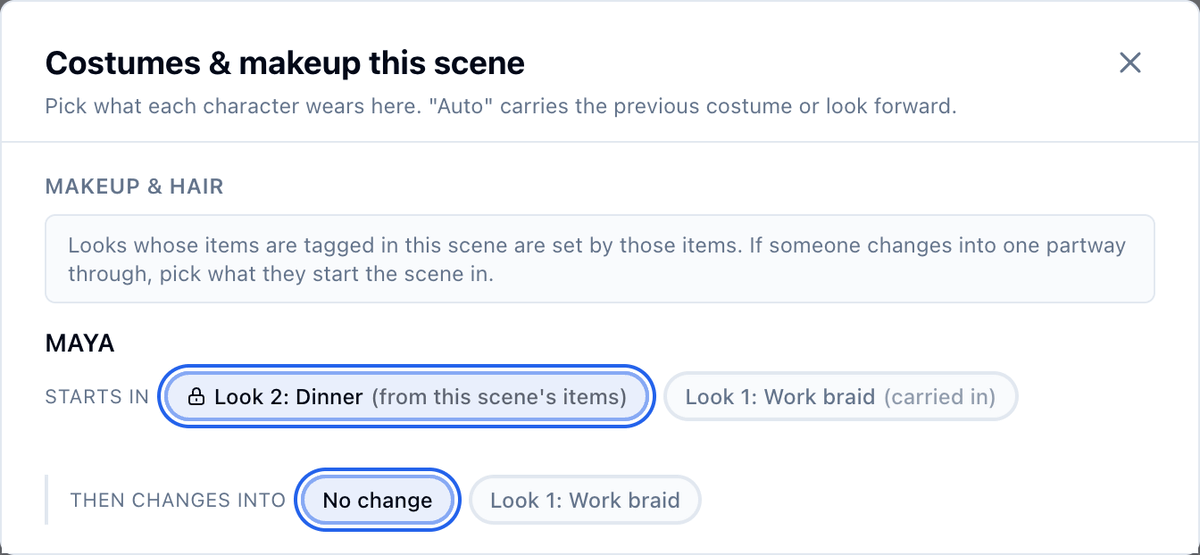Pick Look 1: Work braid to change into
Viewport: 1200px width, 555px height.
(585, 500)
